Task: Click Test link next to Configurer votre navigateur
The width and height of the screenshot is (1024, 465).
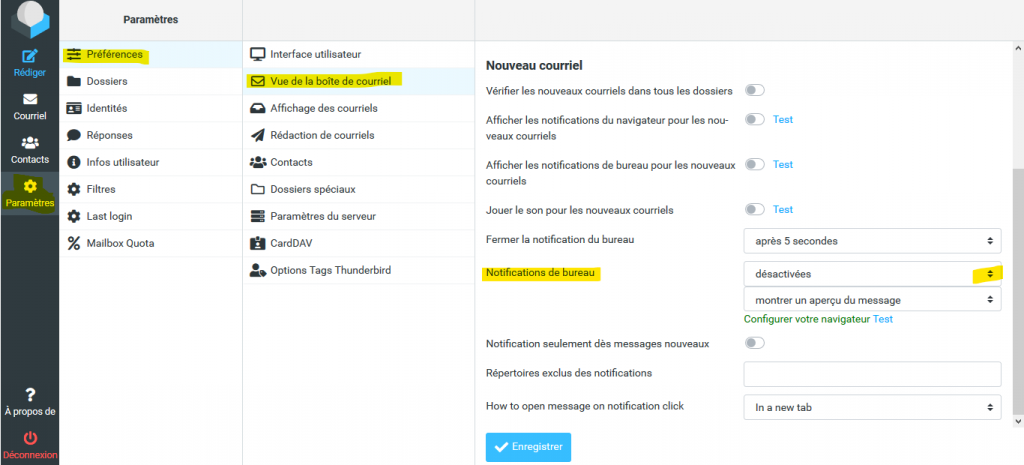Action: pyautogui.click(x=883, y=319)
